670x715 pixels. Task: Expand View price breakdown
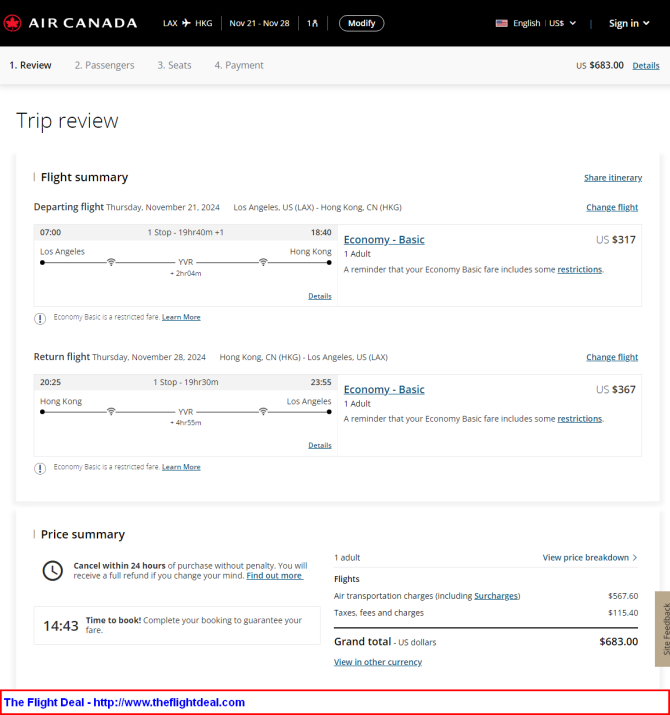[590, 557]
